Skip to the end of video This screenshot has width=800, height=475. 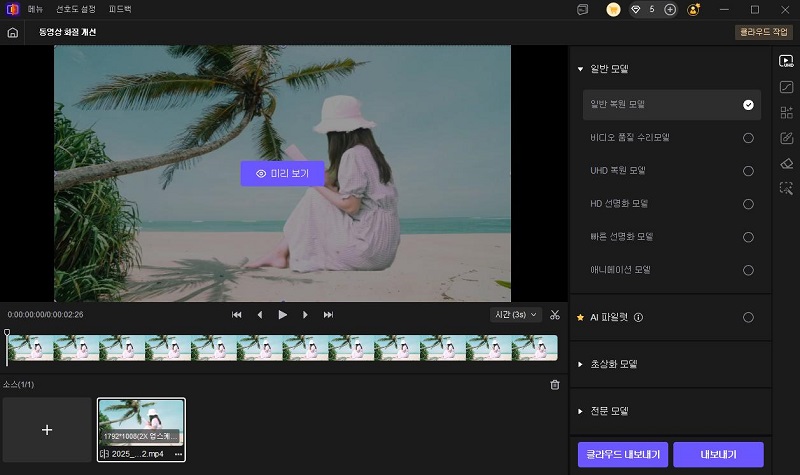(x=328, y=315)
